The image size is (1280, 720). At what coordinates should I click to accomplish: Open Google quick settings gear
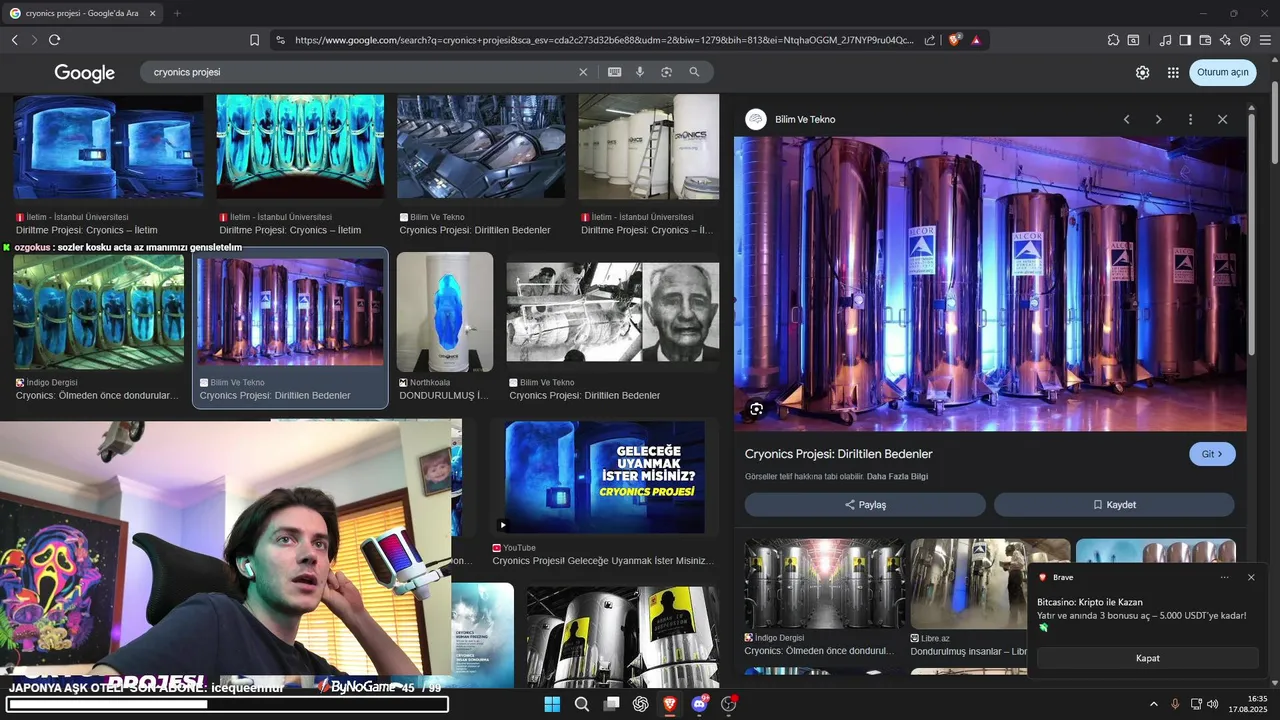1142,72
